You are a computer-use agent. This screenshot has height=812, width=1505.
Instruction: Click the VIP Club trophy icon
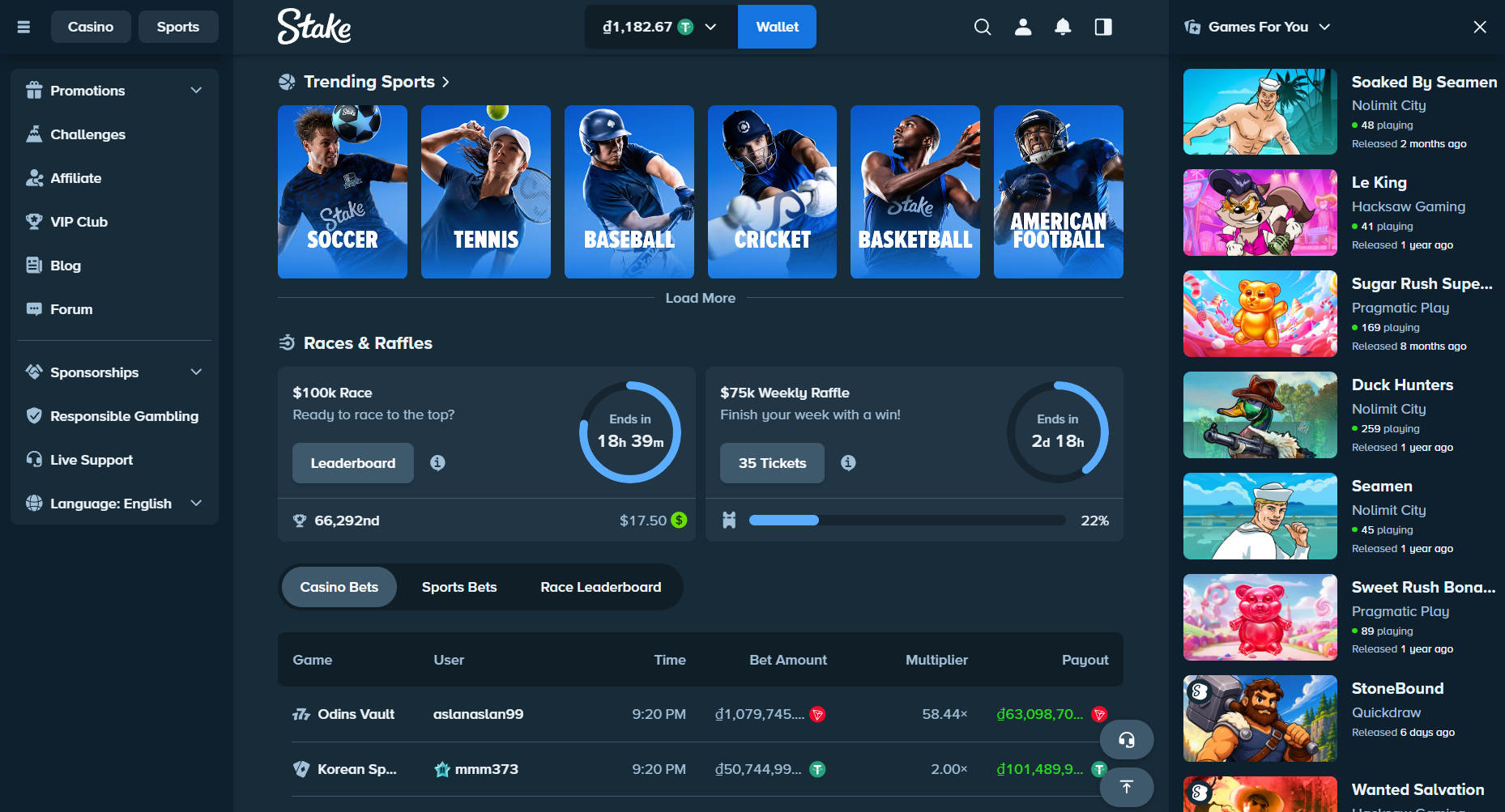(34, 221)
